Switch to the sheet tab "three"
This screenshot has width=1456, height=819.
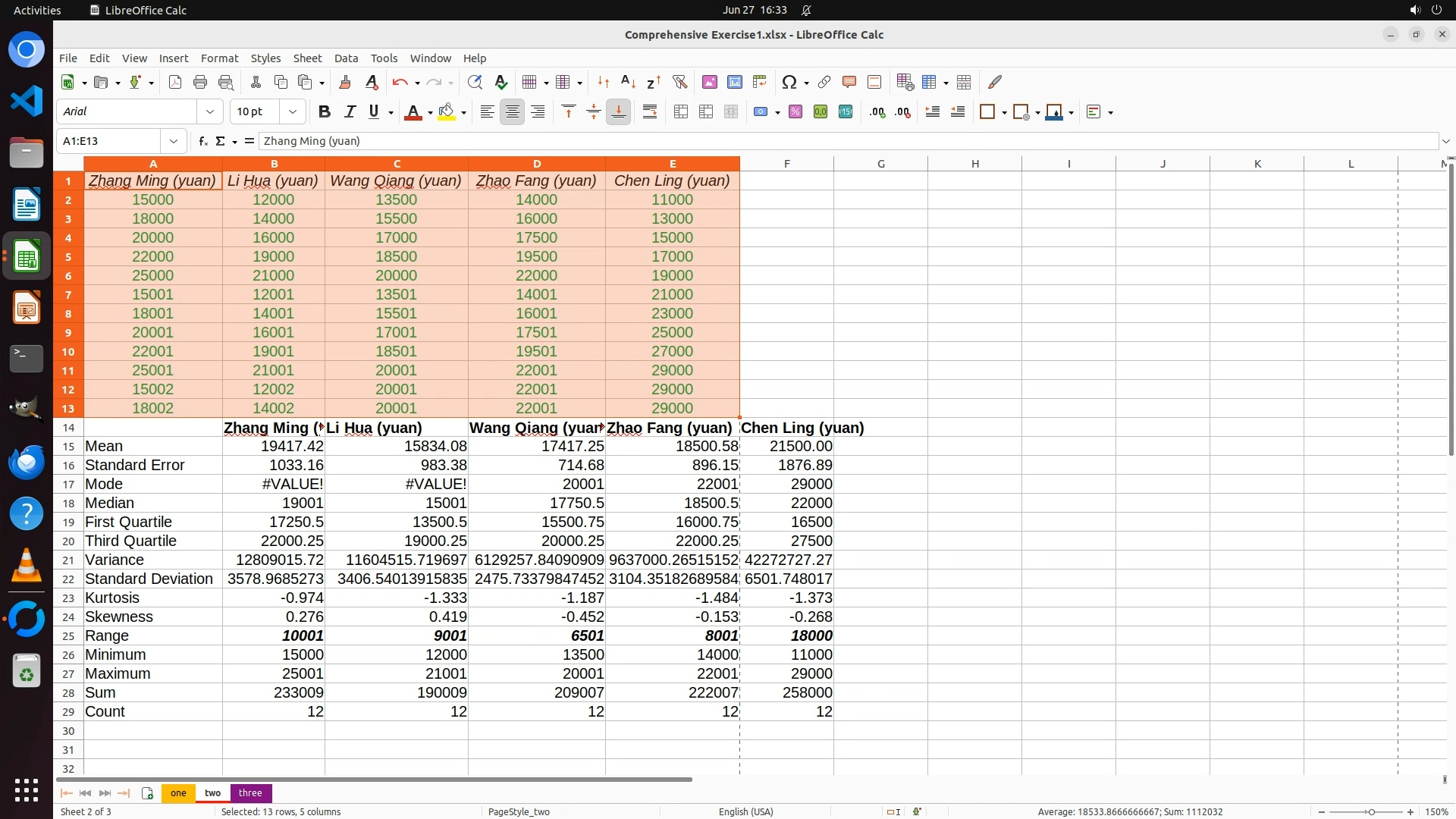pos(250,793)
